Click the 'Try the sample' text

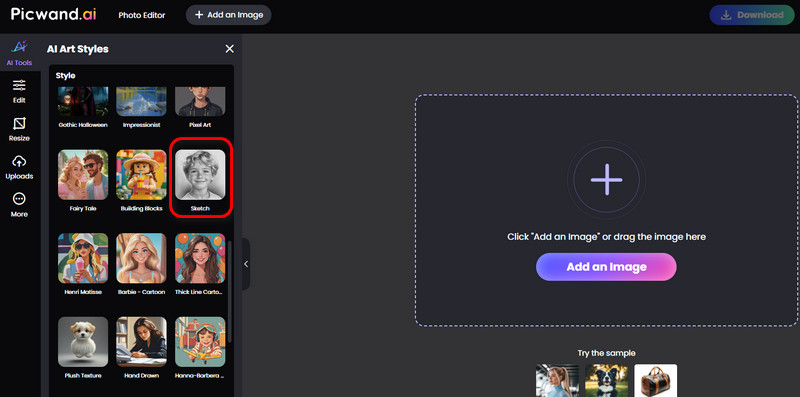pyautogui.click(x=606, y=353)
